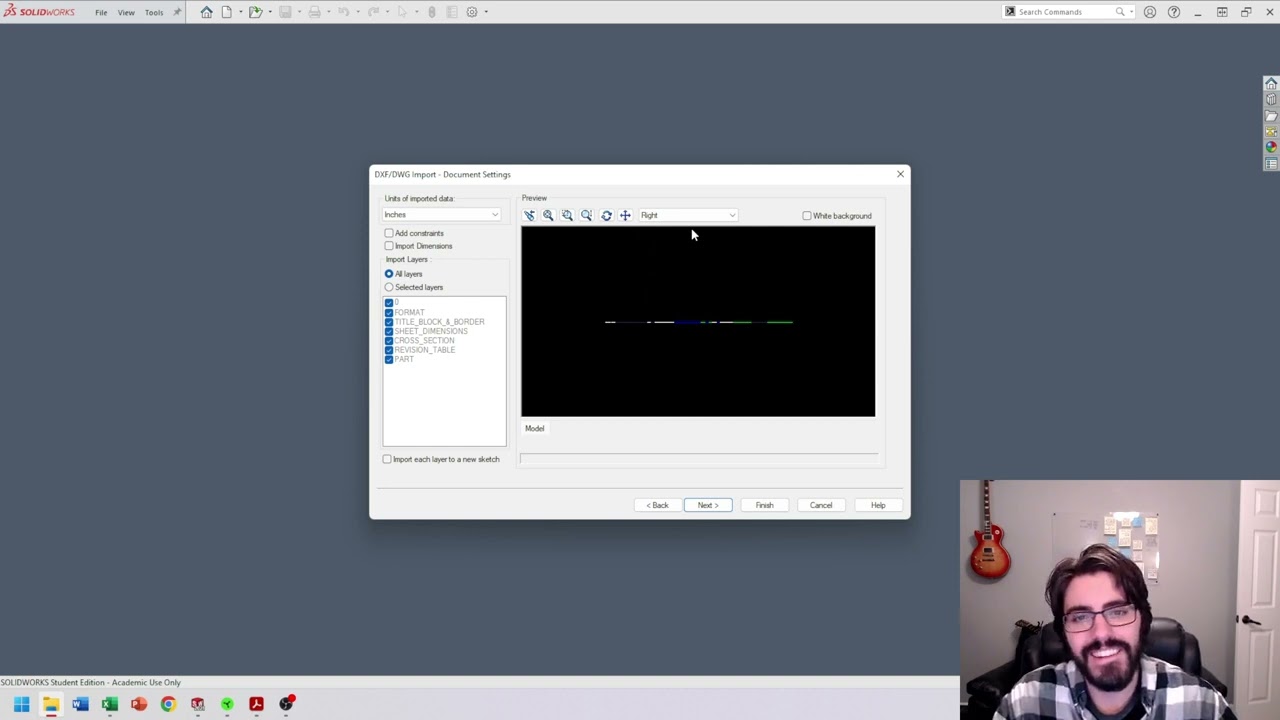Click the Next button
The width and height of the screenshot is (1280, 720).
click(x=708, y=505)
